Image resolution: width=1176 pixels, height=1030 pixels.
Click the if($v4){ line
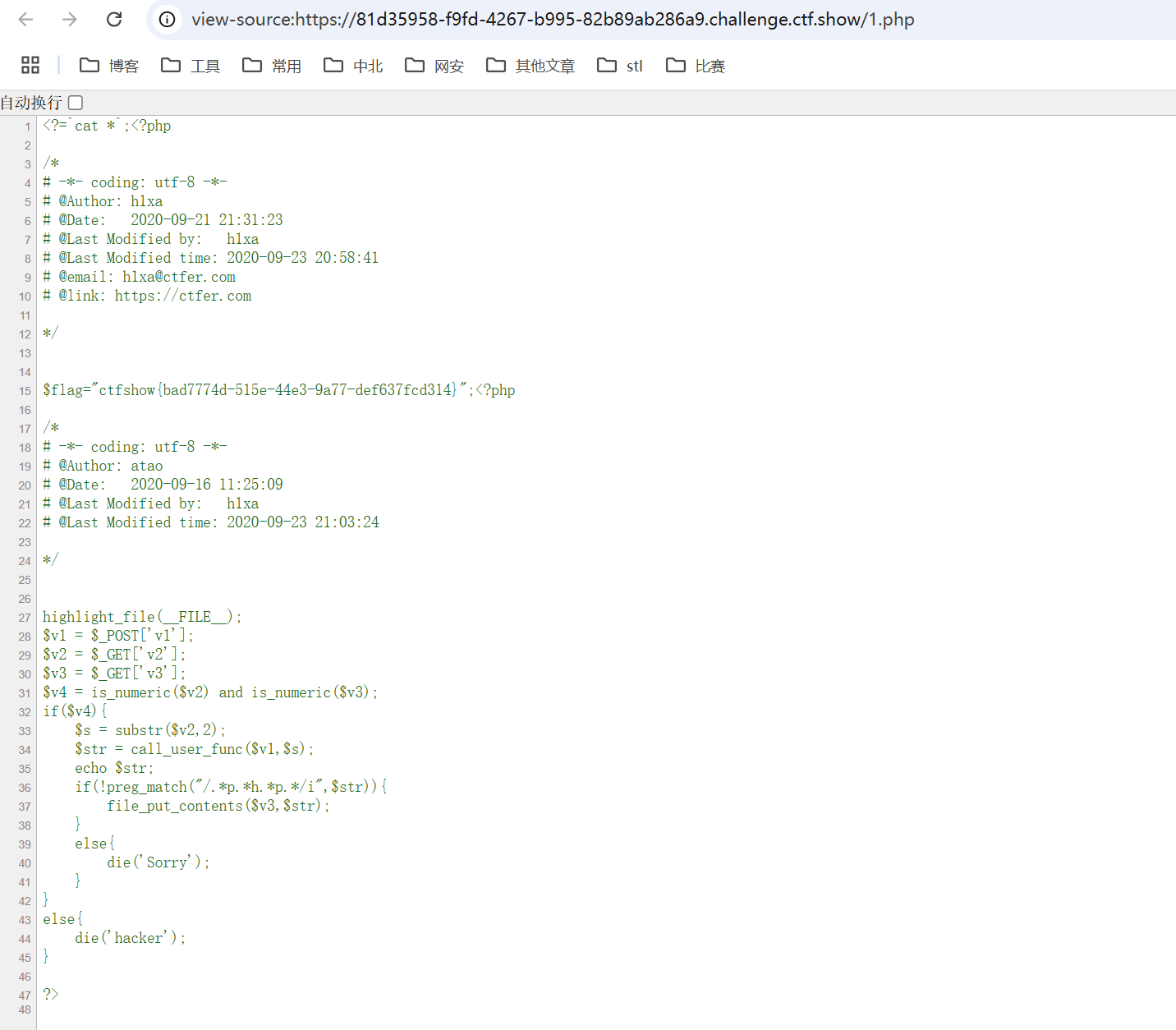(x=75, y=711)
